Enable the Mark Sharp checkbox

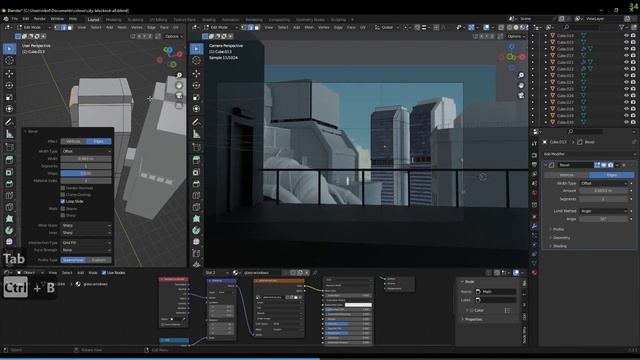pyautogui.click(x=63, y=215)
